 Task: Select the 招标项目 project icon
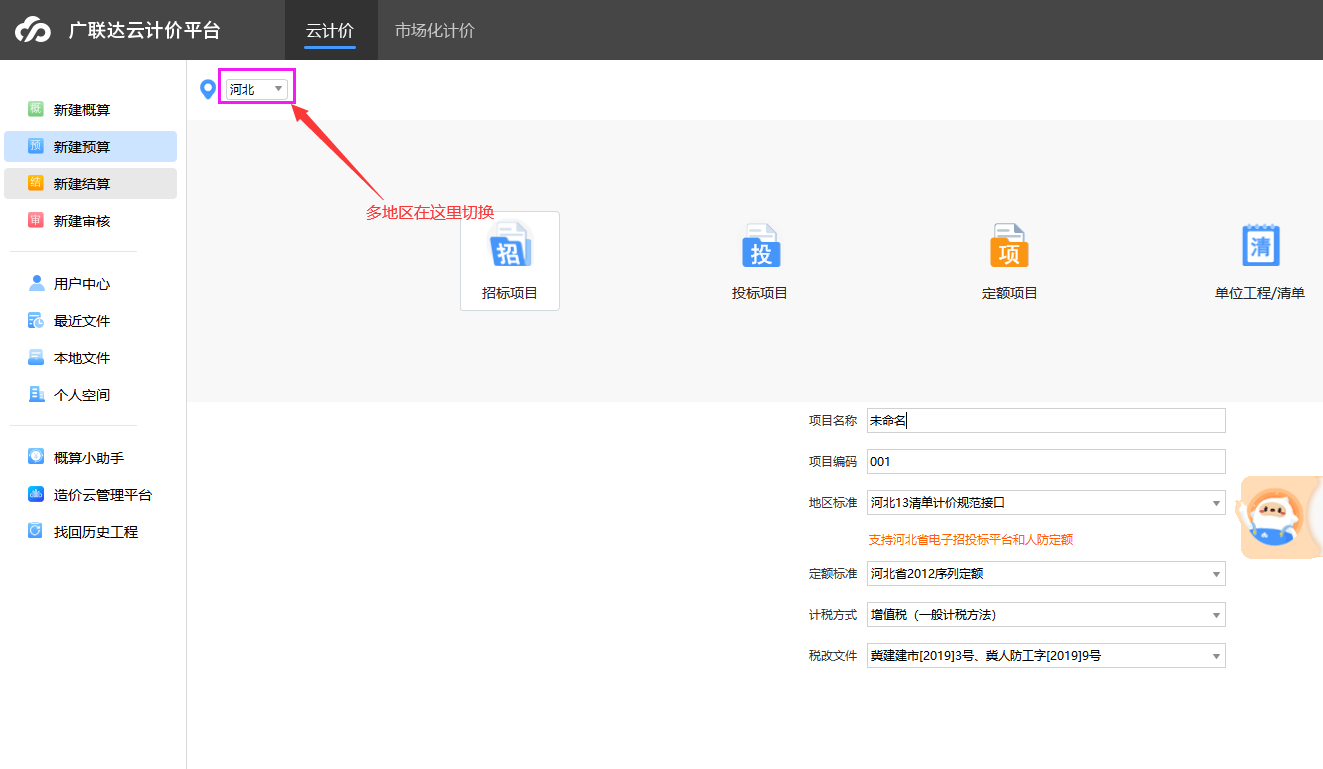pos(510,246)
